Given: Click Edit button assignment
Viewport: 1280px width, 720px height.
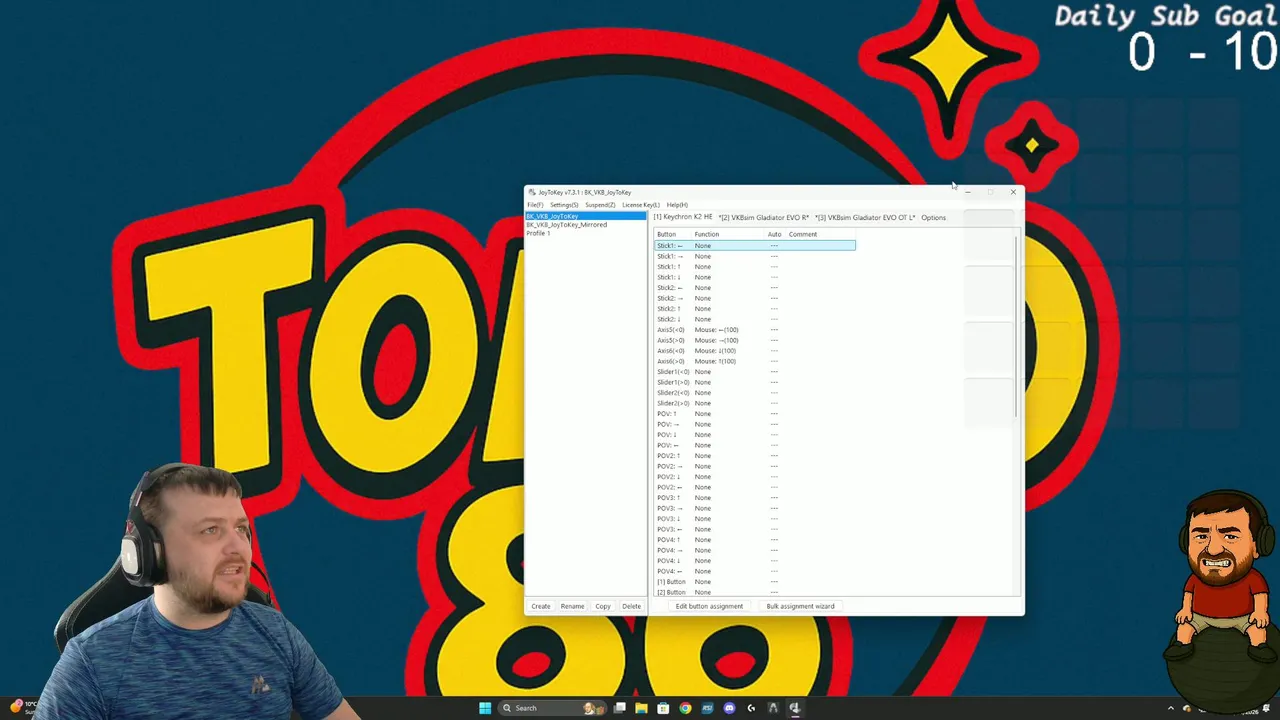Looking at the screenshot, I should (x=709, y=606).
